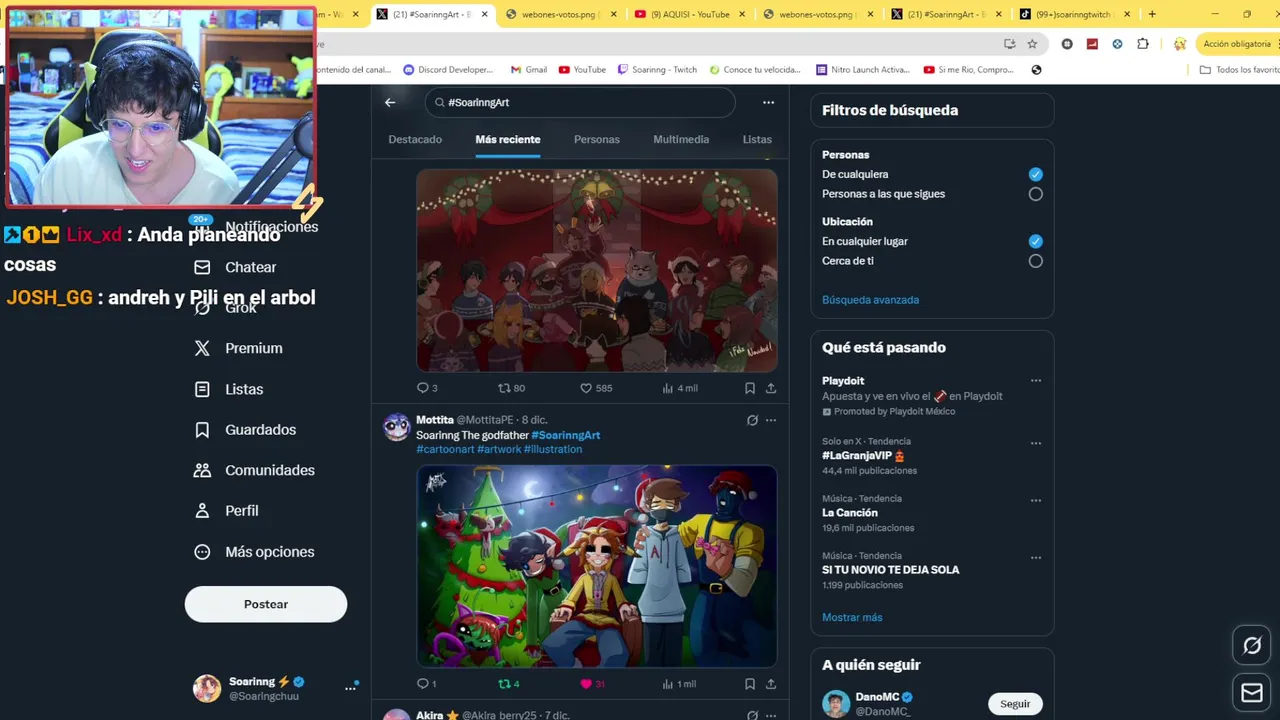Select 'De cualquiera' people filter
This screenshot has width=1280, height=720.
pos(1036,174)
